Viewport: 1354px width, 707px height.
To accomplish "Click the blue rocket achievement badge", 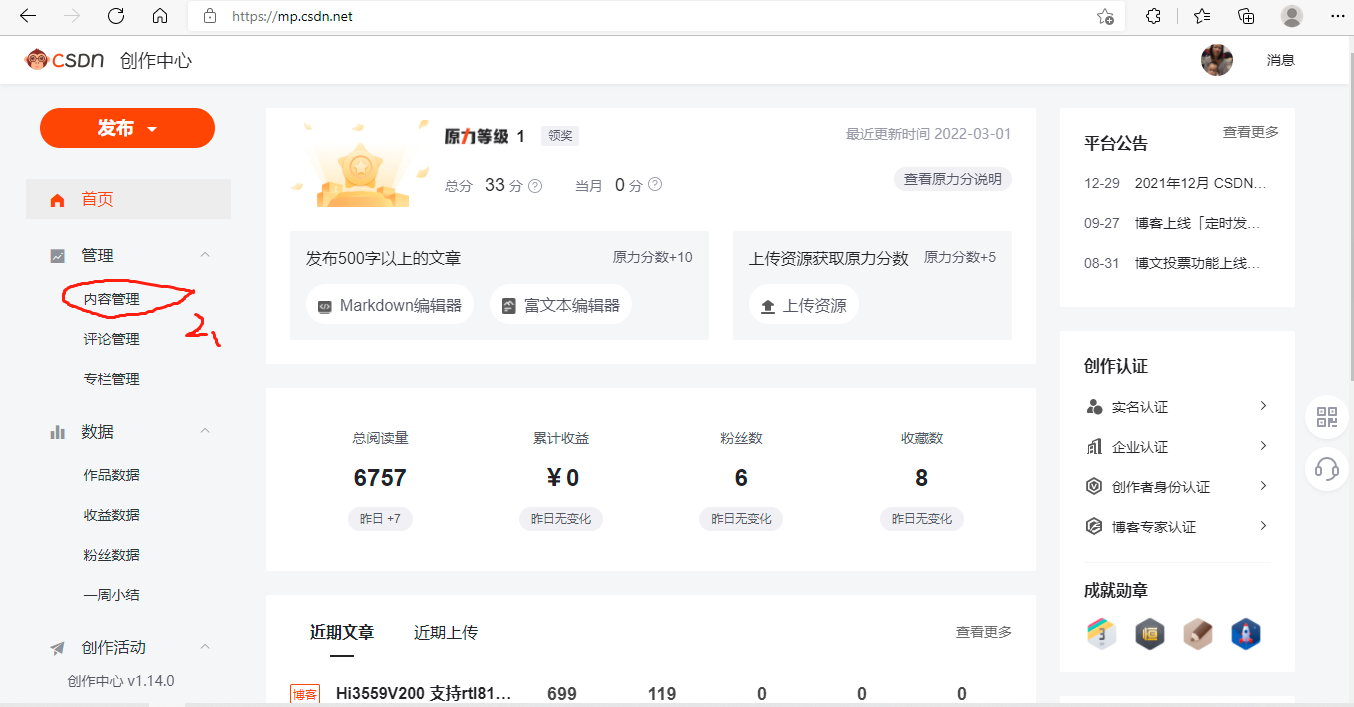I will click(1246, 634).
